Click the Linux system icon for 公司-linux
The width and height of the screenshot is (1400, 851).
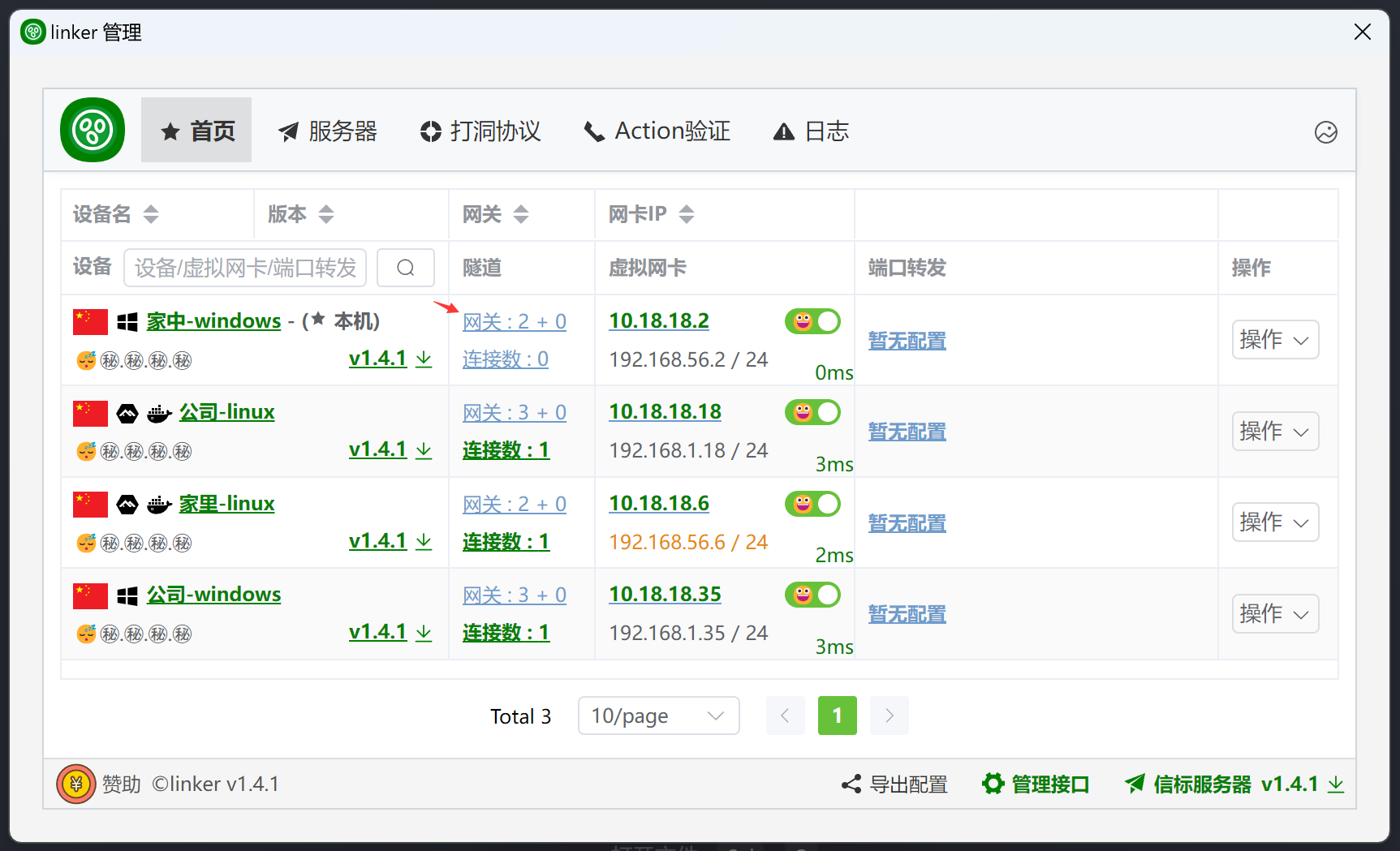tap(127, 414)
